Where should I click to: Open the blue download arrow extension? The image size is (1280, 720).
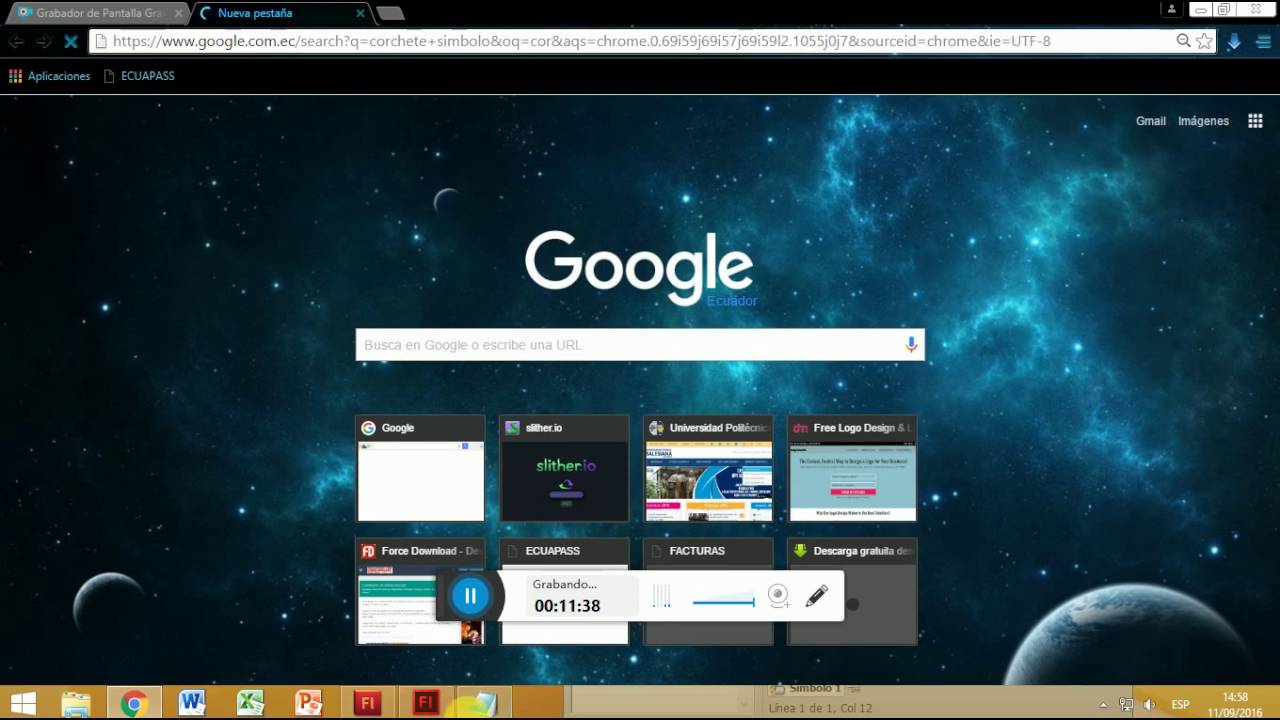pyautogui.click(x=1234, y=41)
